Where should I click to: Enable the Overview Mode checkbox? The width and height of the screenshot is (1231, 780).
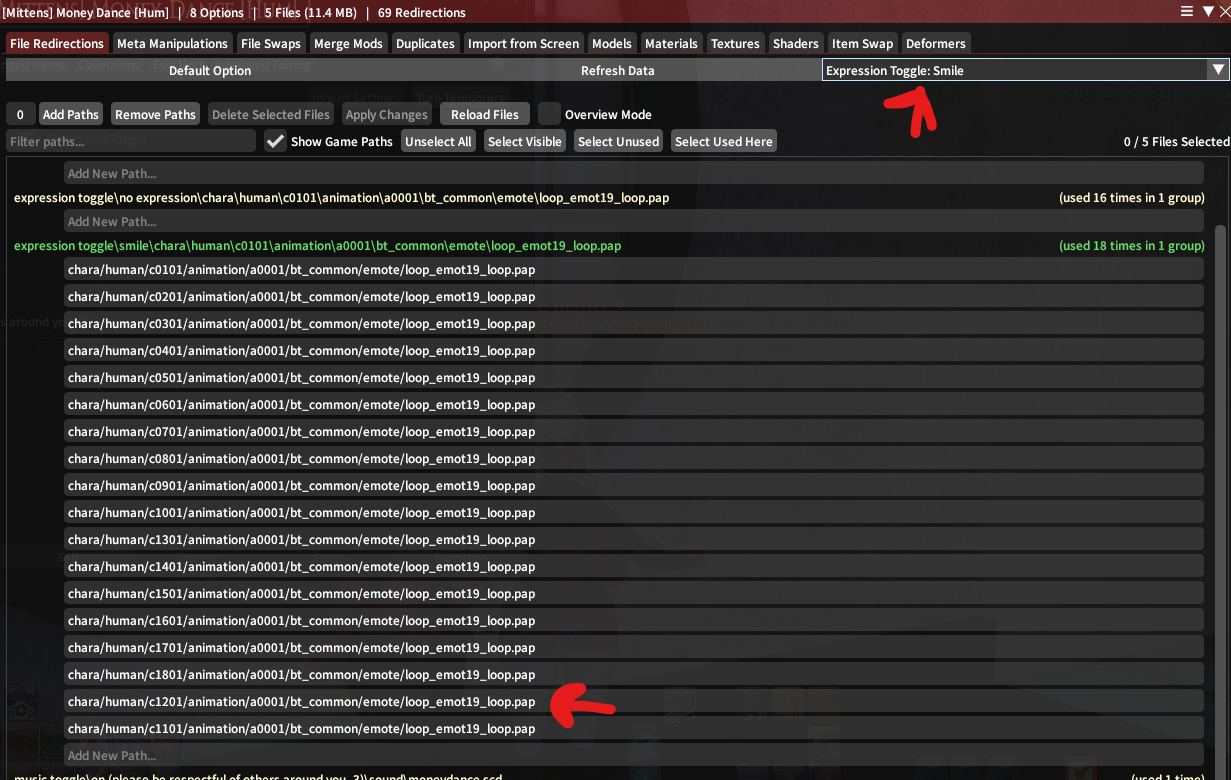tap(549, 115)
